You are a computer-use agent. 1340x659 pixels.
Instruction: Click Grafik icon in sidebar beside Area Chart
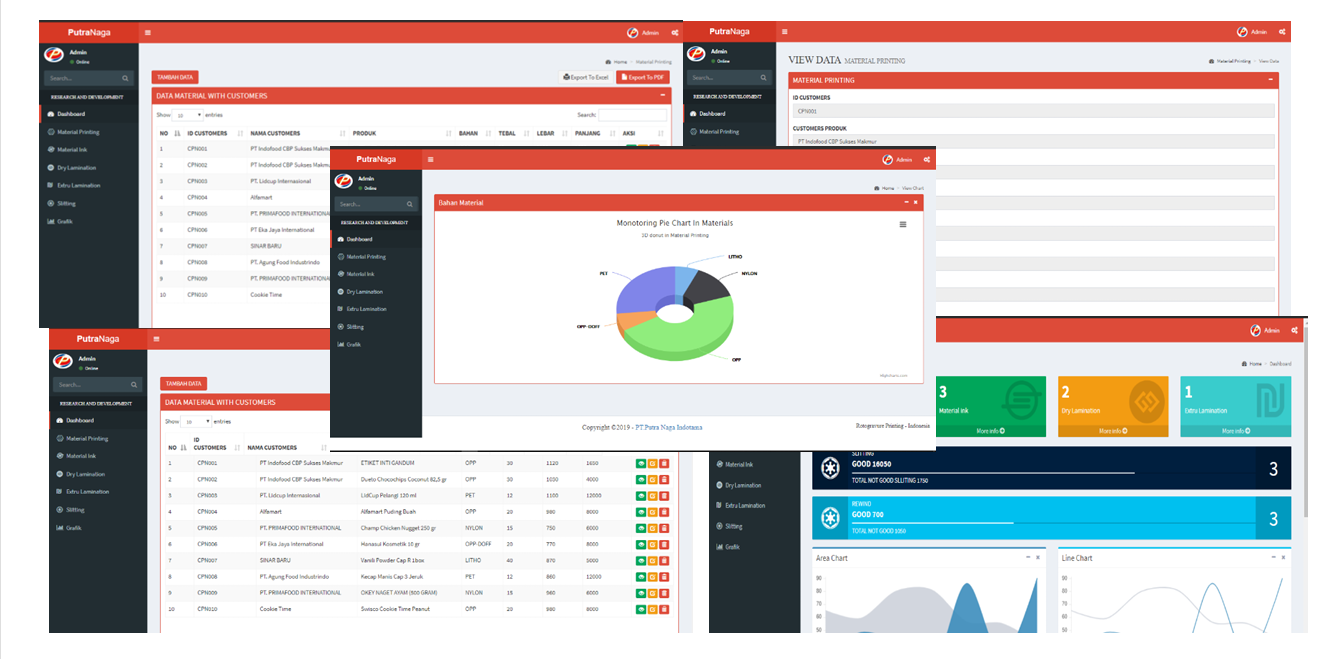coord(719,547)
